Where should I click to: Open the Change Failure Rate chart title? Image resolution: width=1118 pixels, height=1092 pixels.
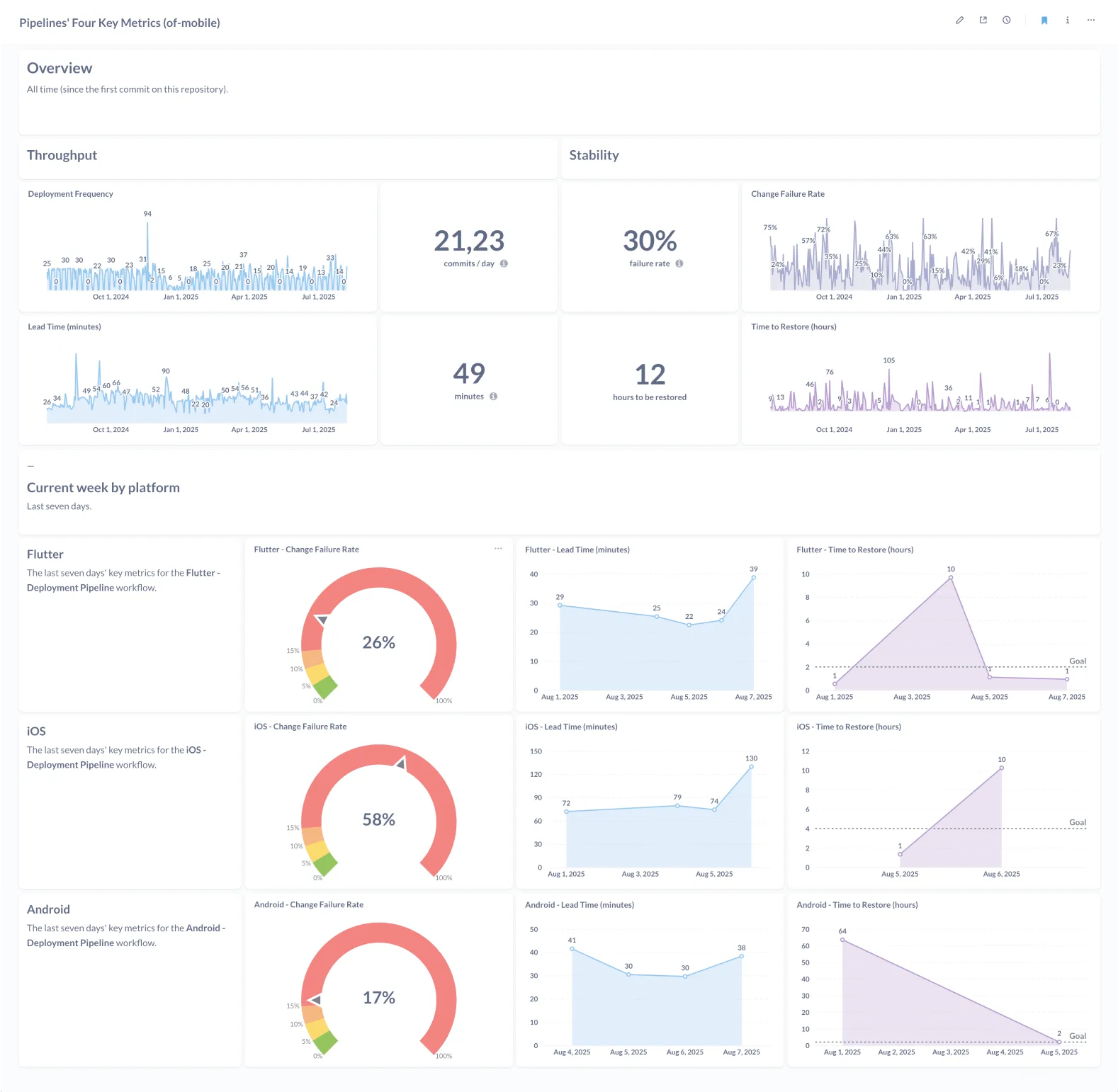click(787, 194)
